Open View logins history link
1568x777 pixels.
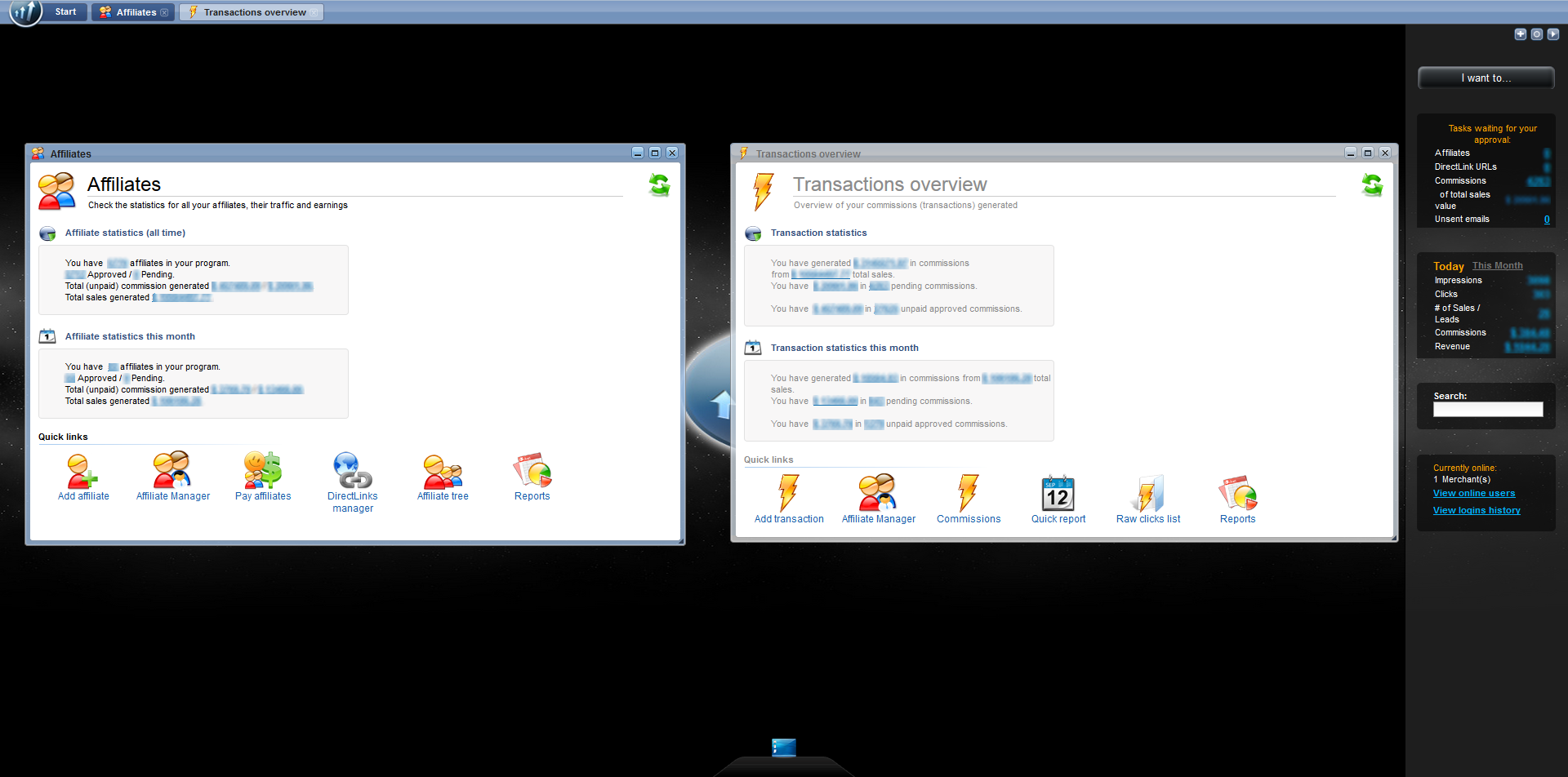click(x=1477, y=510)
